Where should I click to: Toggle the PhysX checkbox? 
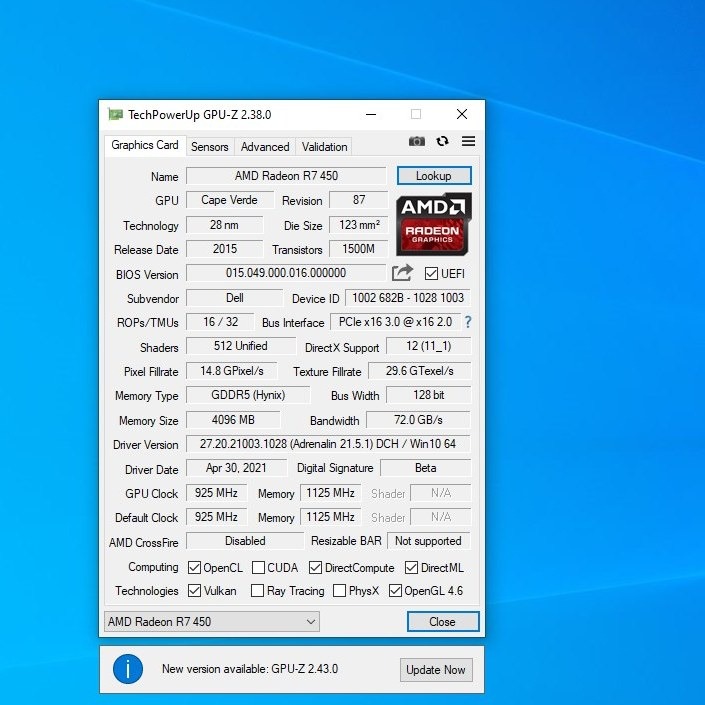click(x=340, y=591)
